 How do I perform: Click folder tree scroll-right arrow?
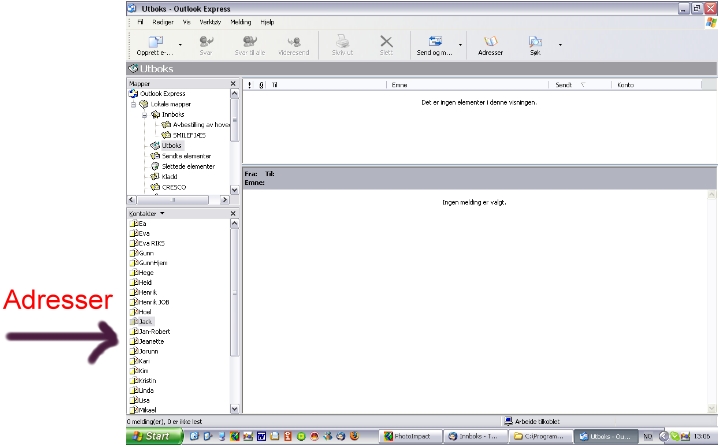(225, 200)
